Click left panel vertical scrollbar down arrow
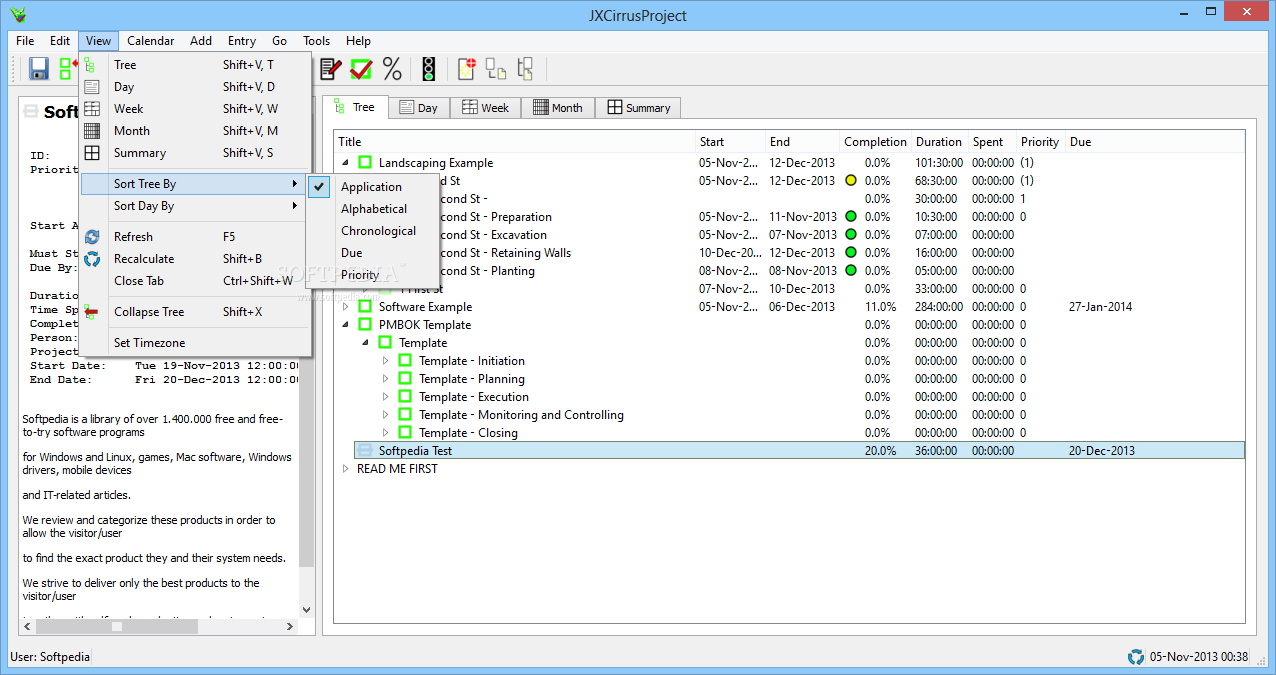The width and height of the screenshot is (1276, 675). tap(307, 609)
